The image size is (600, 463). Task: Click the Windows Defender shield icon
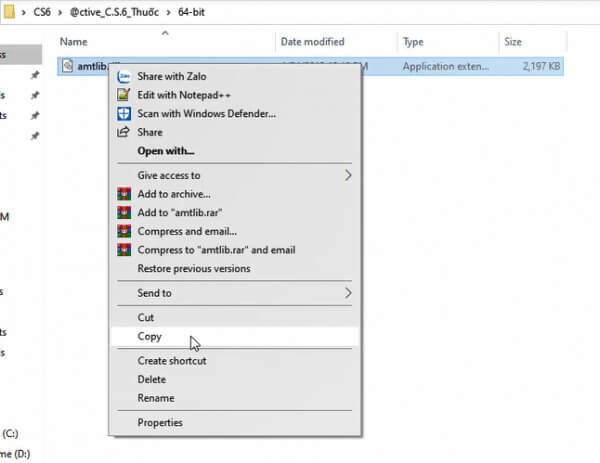[x=124, y=113]
